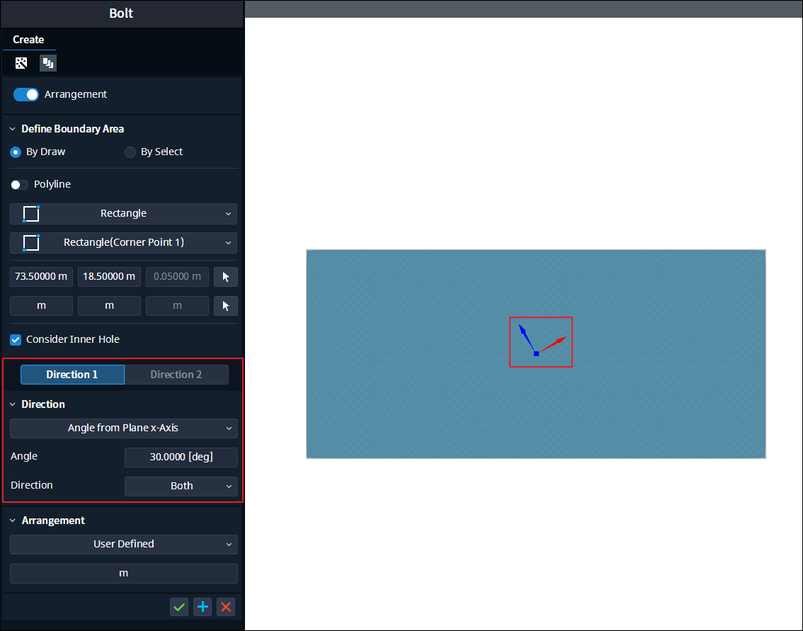
Task: Click the Angle 30.0000 [deg] field
Action: pos(181,457)
